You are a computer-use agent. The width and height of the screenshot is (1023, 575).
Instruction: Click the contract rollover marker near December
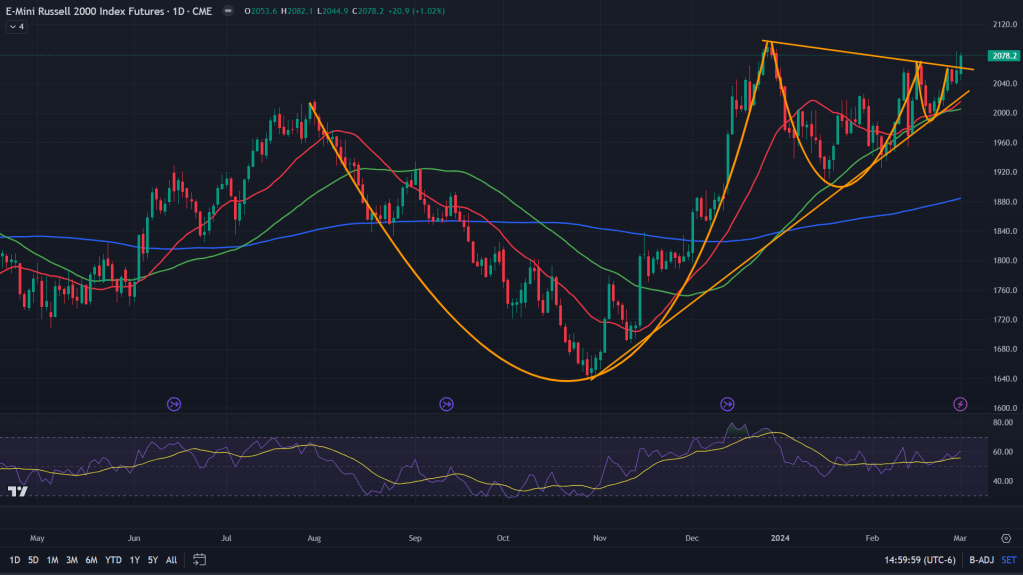[x=727, y=404]
